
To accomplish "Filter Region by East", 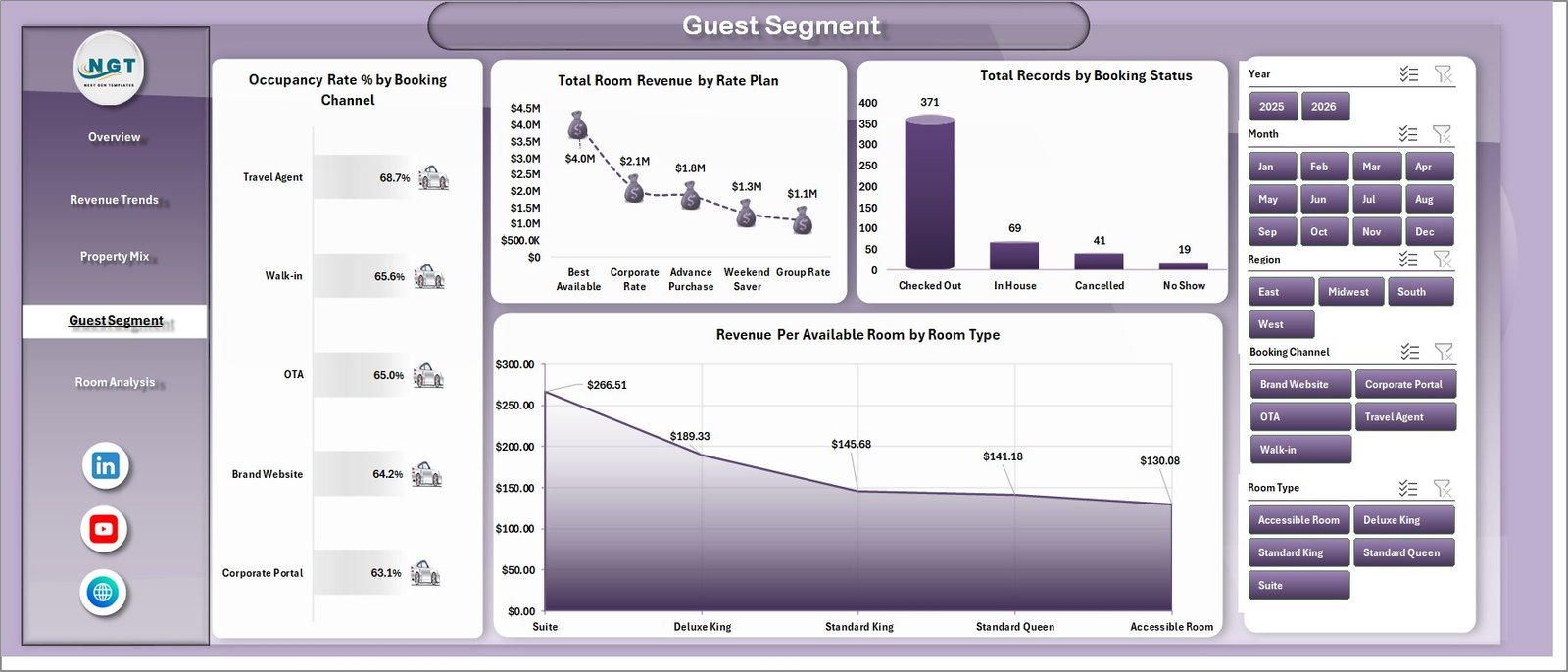I will [x=1281, y=292].
